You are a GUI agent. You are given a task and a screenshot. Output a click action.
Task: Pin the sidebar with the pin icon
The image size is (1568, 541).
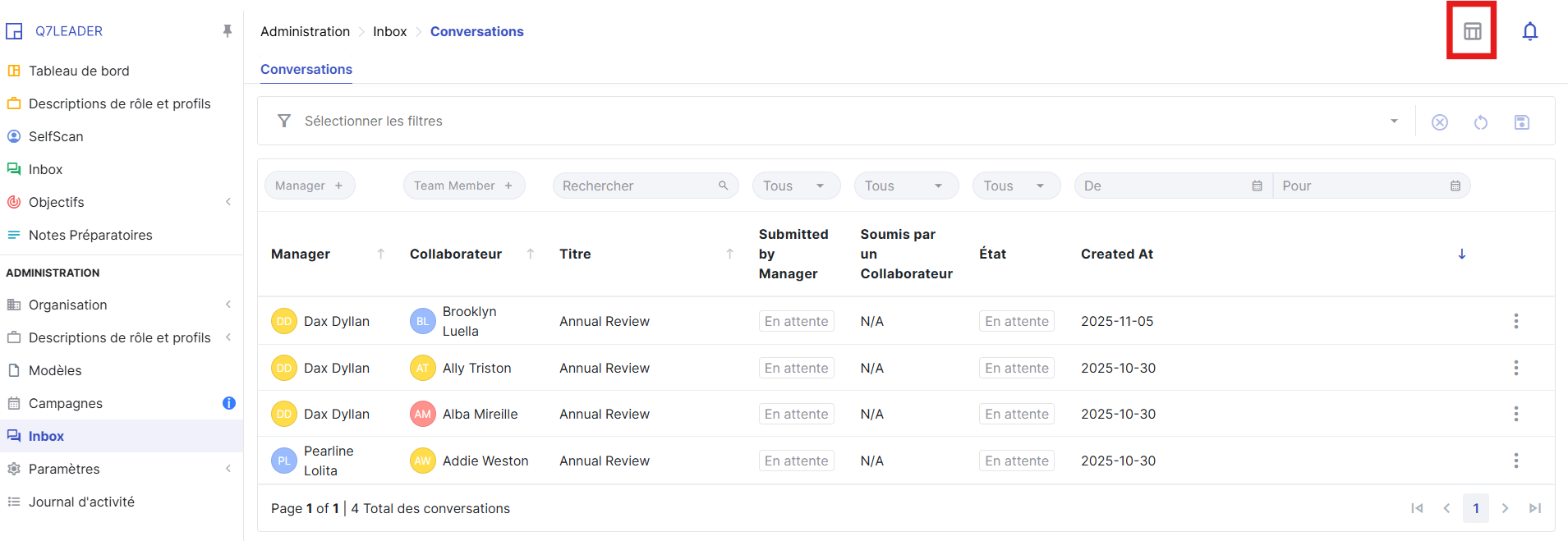[x=228, y=31]
